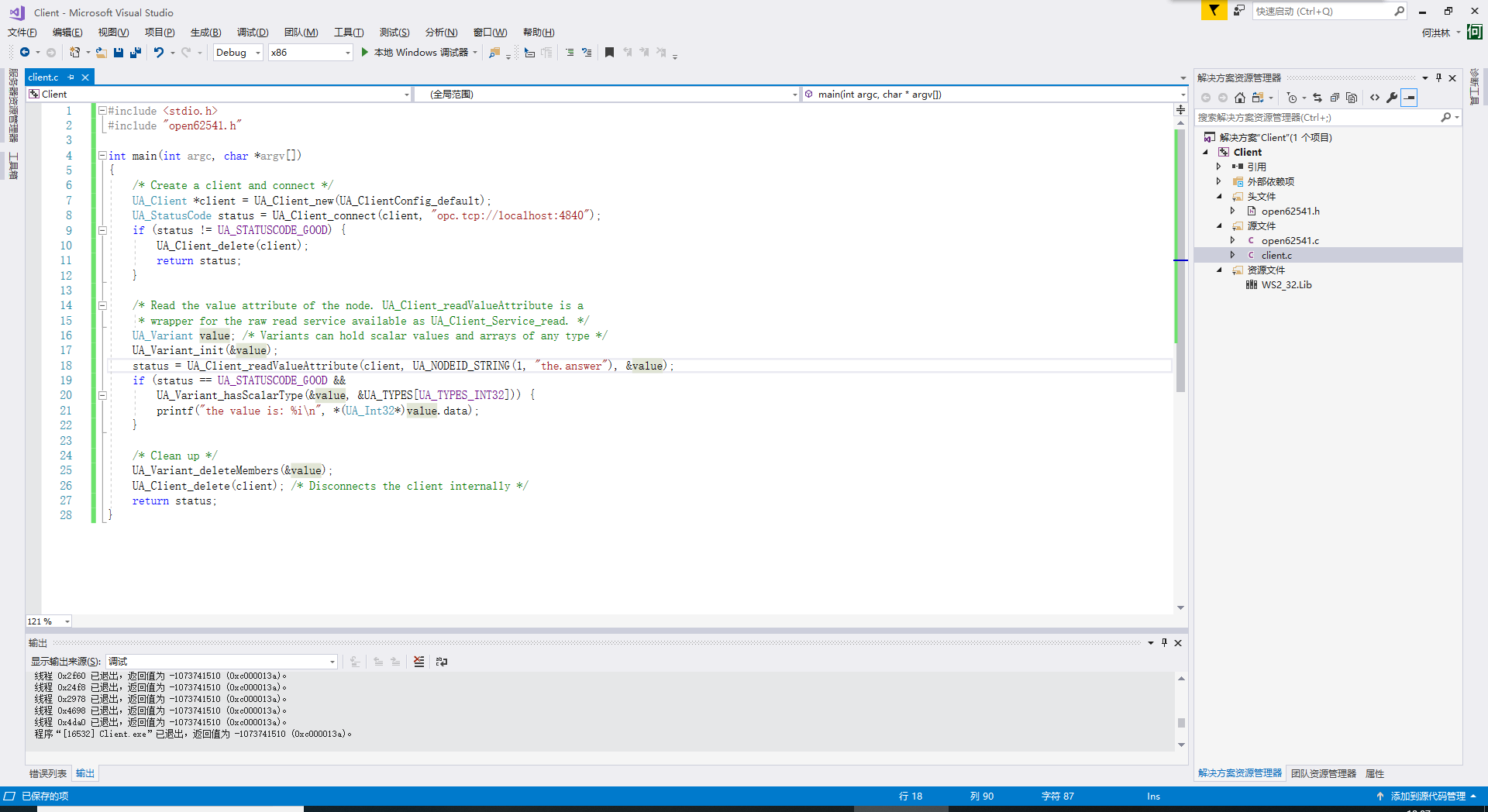Switch to the 团队资源管理器 tab
The height and width of the screenshot is (812, 1488).
1324,773
